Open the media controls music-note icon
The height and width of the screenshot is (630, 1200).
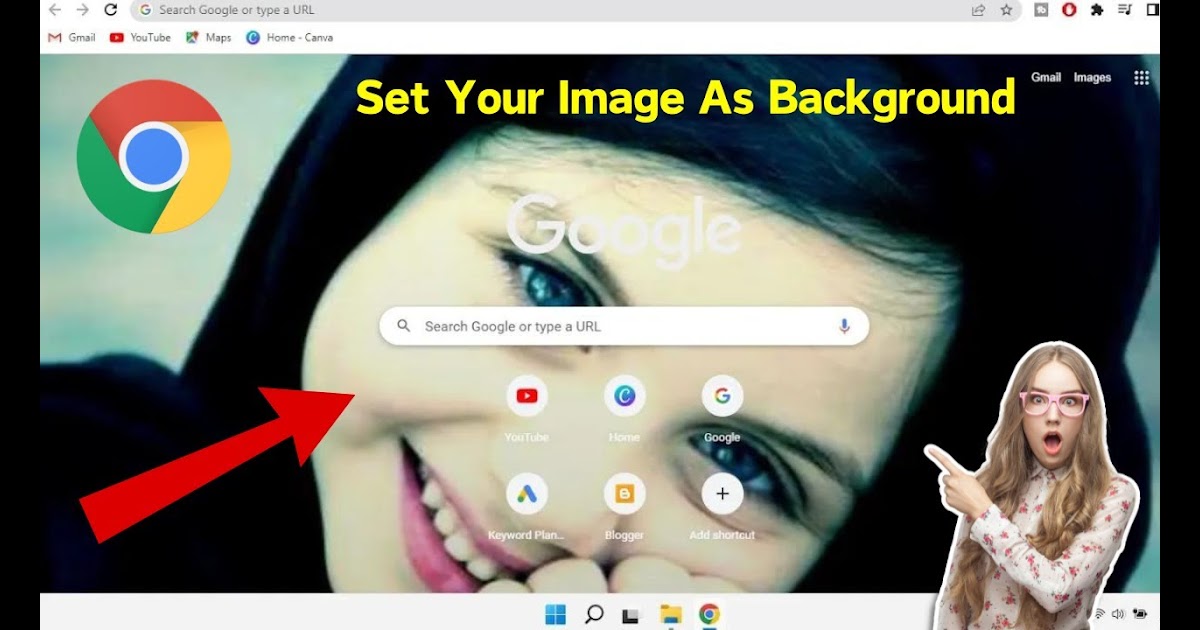(x=1125, y=10)
